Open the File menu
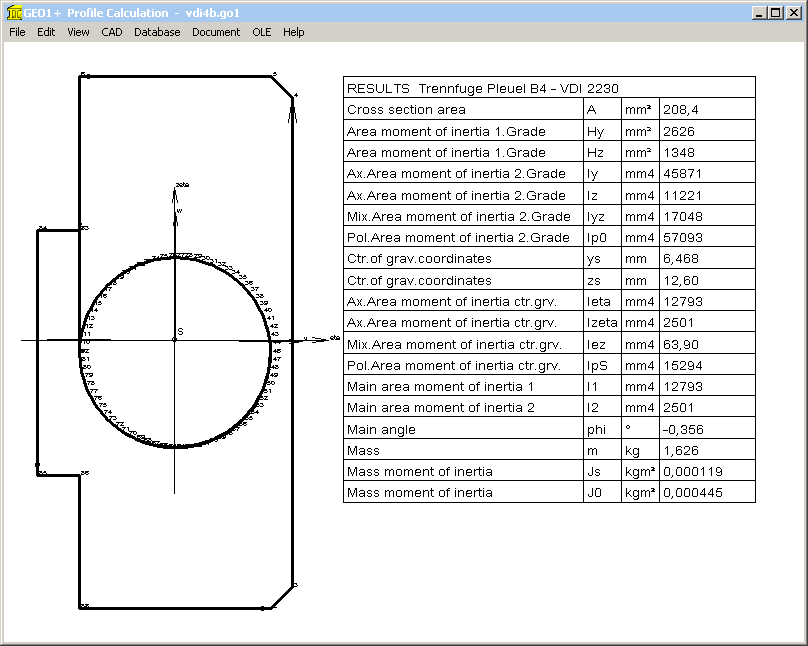Screen dimensions: 808x646 17,32
